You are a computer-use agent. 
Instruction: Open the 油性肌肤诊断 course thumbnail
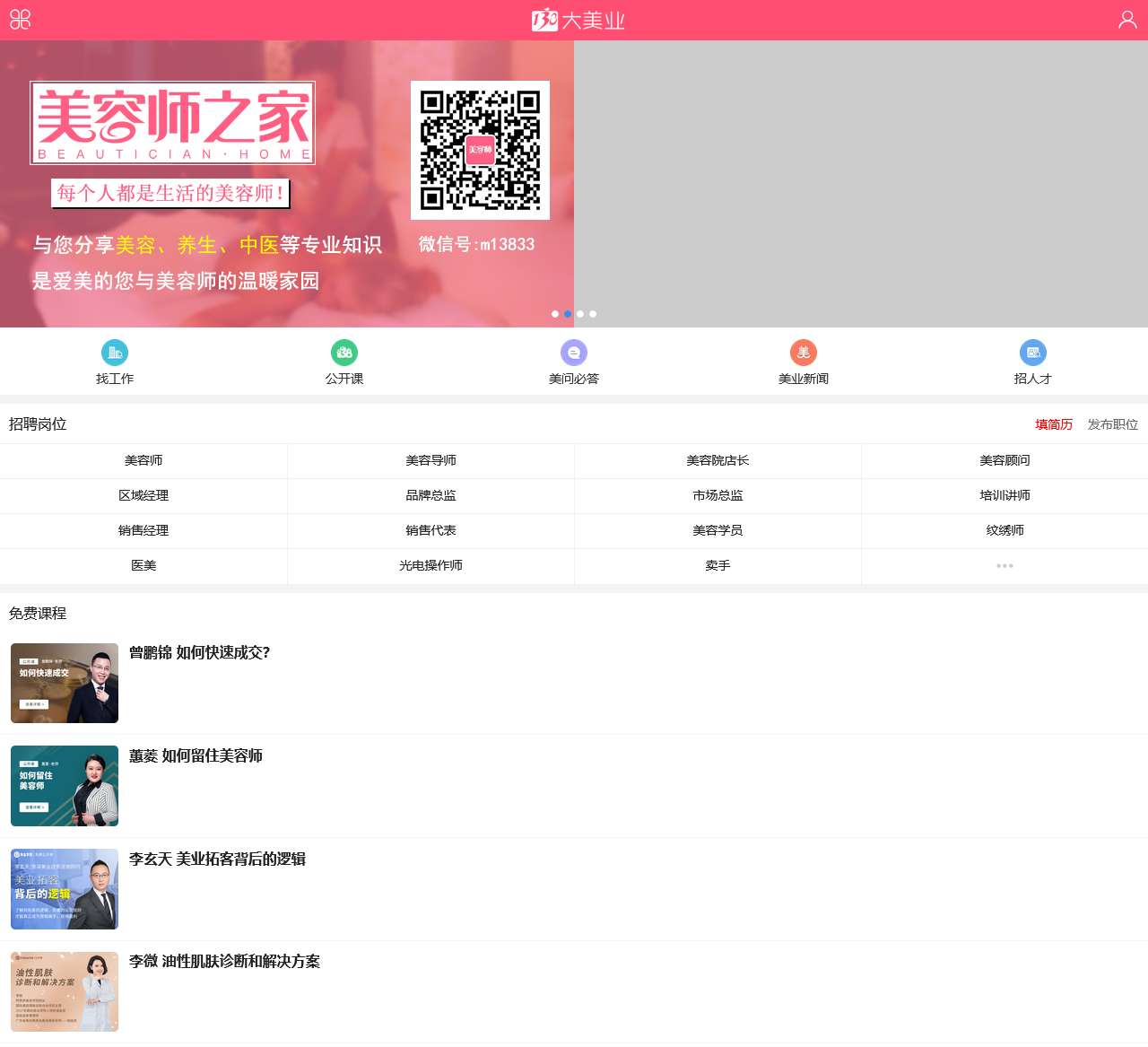point(65,991)
